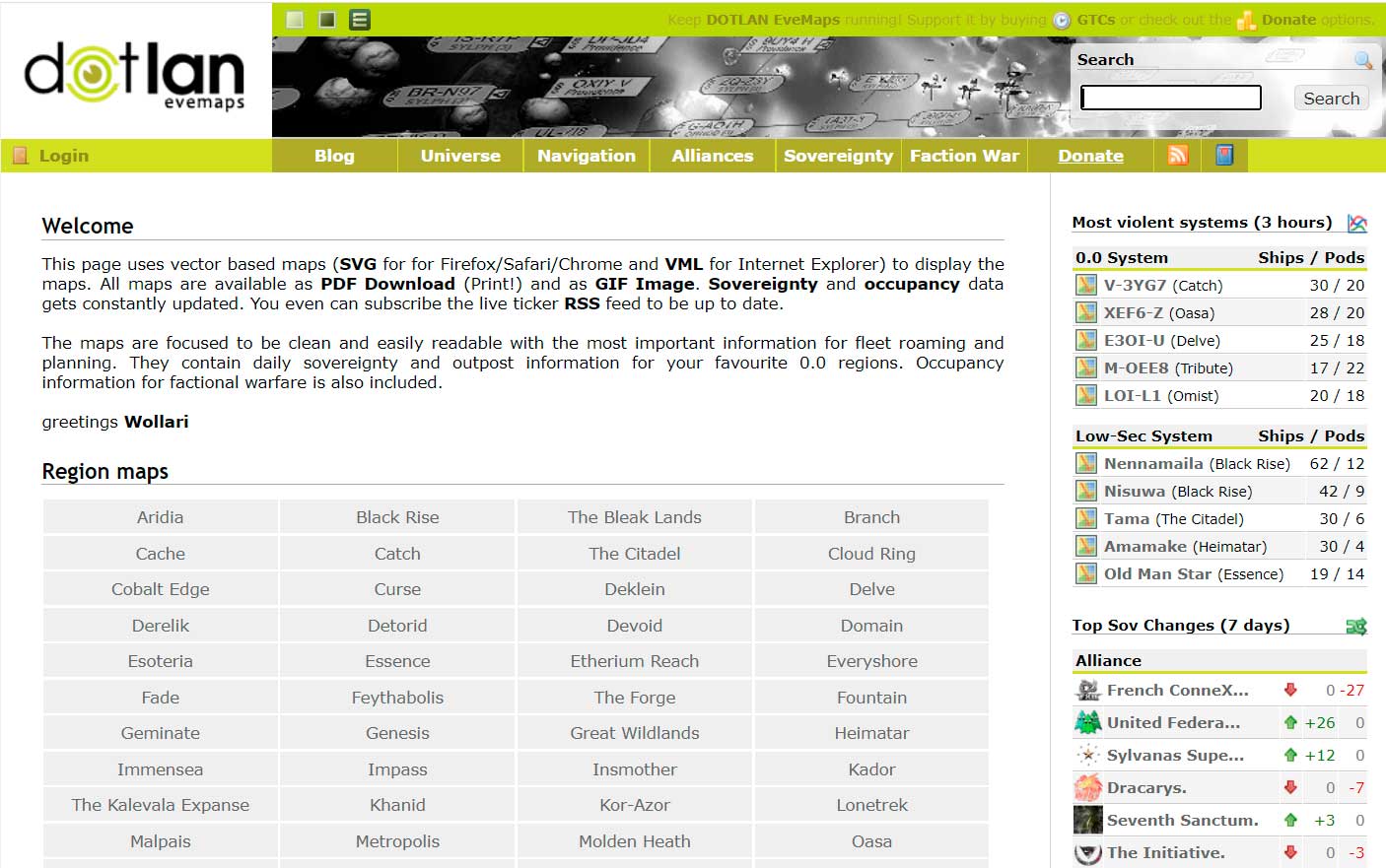Image resolution: width=1386 pixels, height=868 pixels.
Task: Open The Bleak Lands region map
Action: 635,517
